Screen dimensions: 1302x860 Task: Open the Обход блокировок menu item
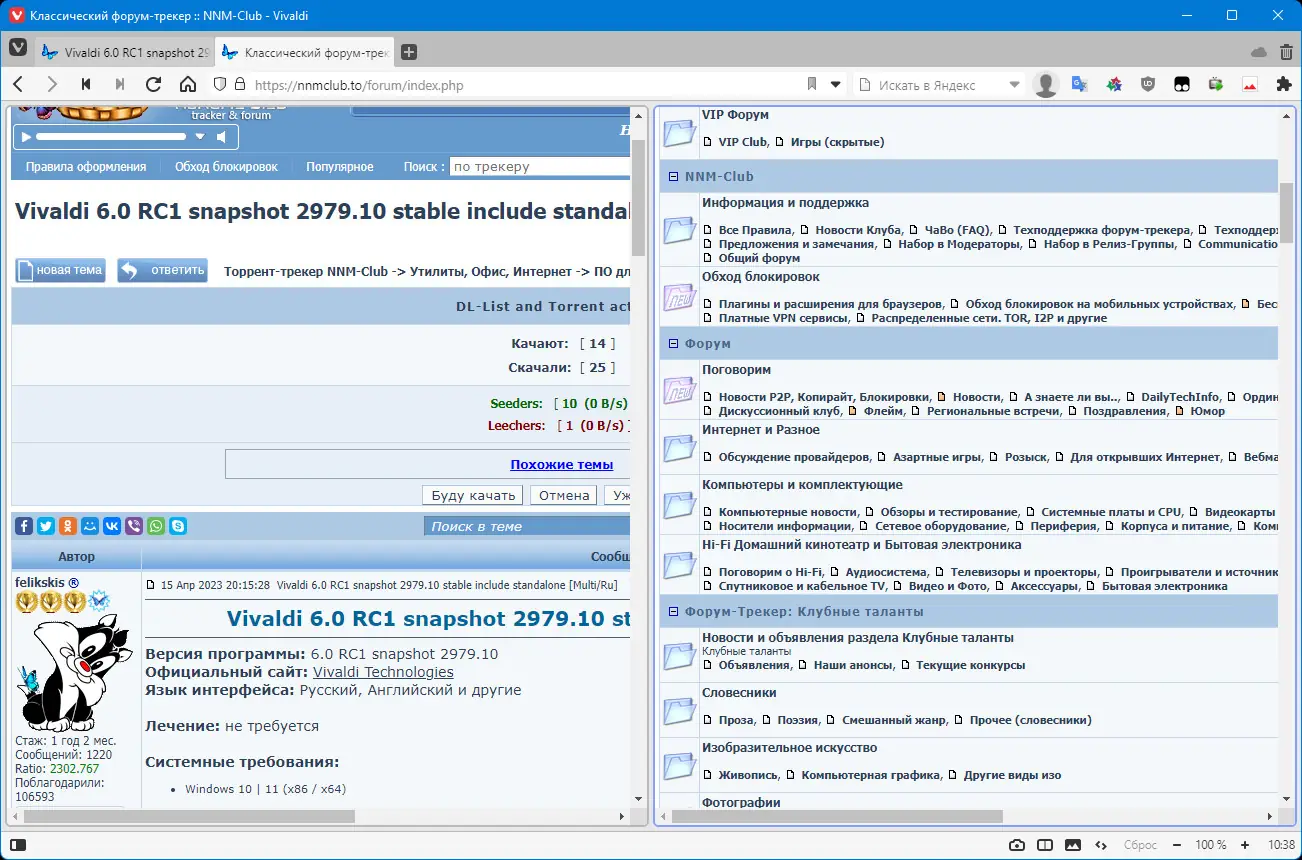point(226,167)
